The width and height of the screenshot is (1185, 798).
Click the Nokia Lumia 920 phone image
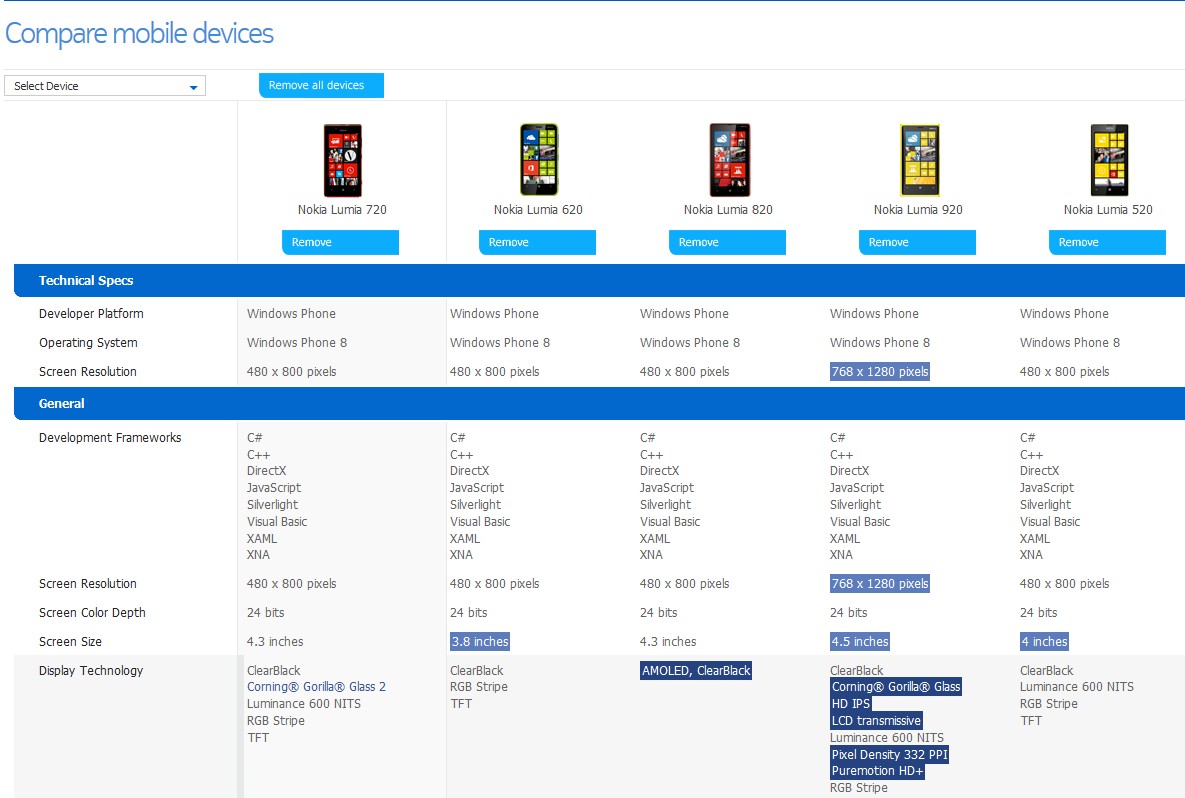point(920,160)
